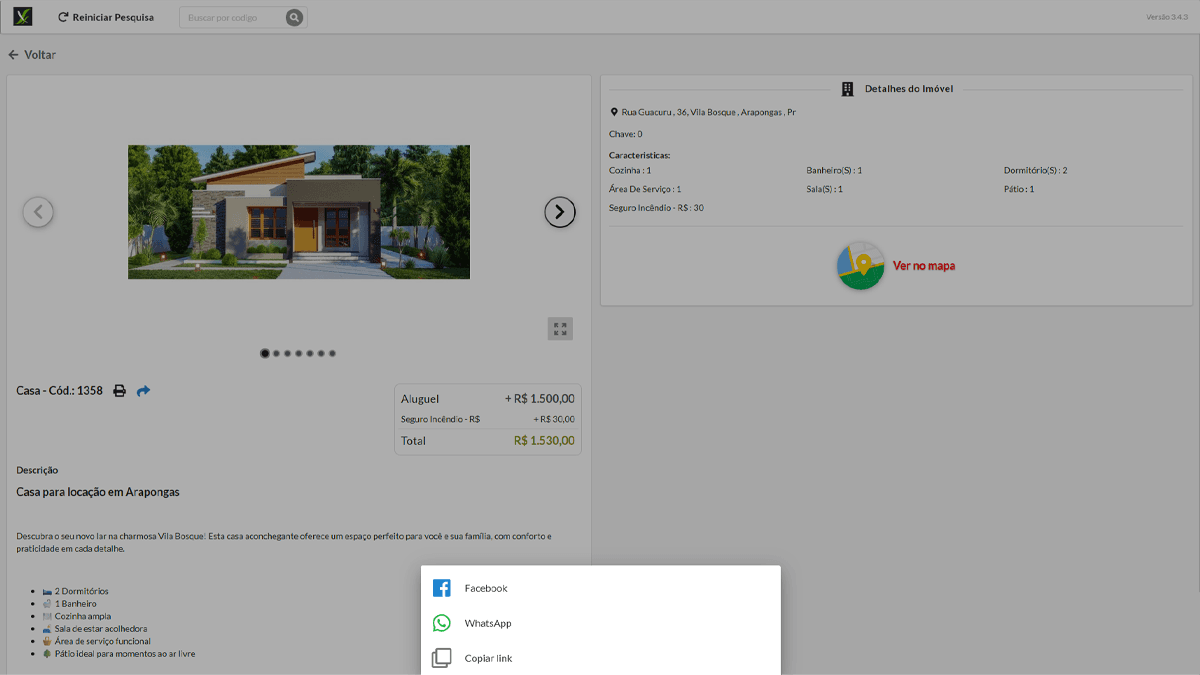This screenshot has width=1200, height=675.
Task: Click the location pin beside Rua Guacuru address
Action: tap(614, 112)
